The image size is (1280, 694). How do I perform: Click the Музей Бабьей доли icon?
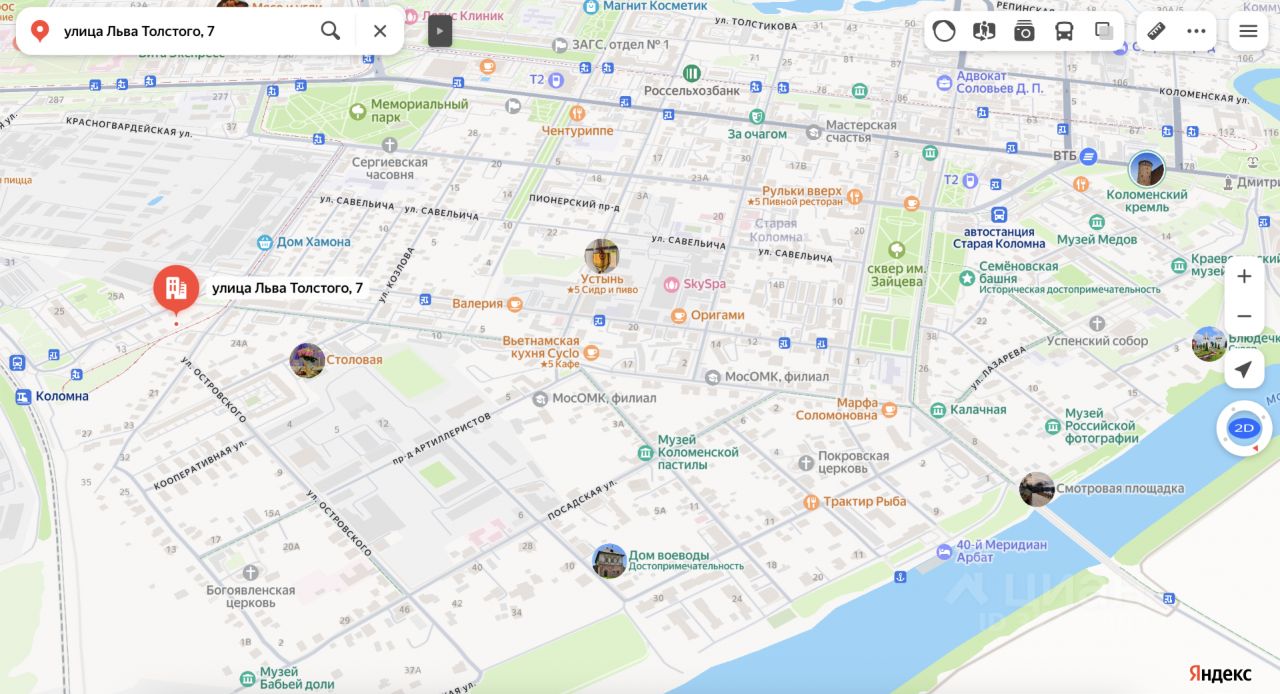pyautogui.click(x=247, y=679)
